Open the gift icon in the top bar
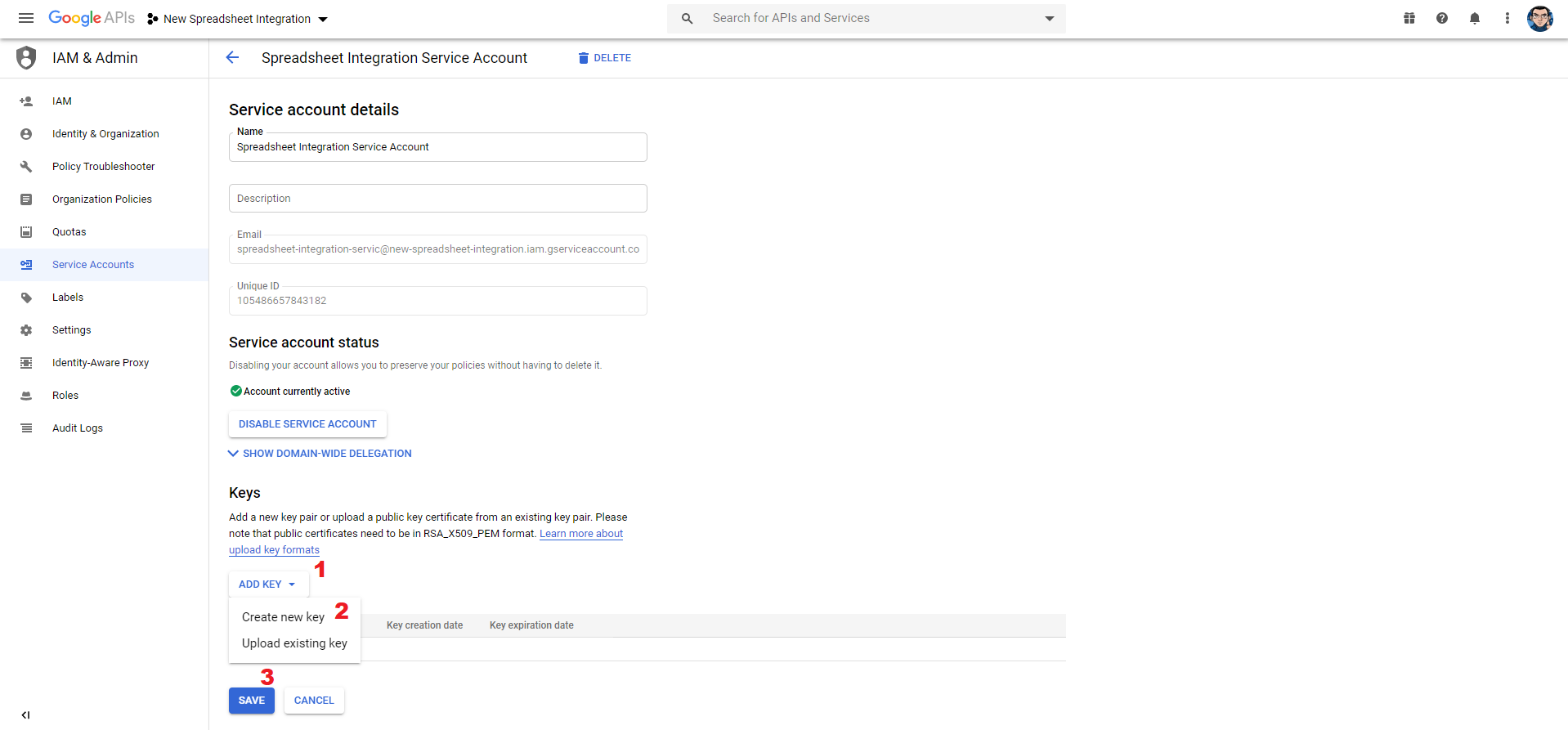 1409,18
